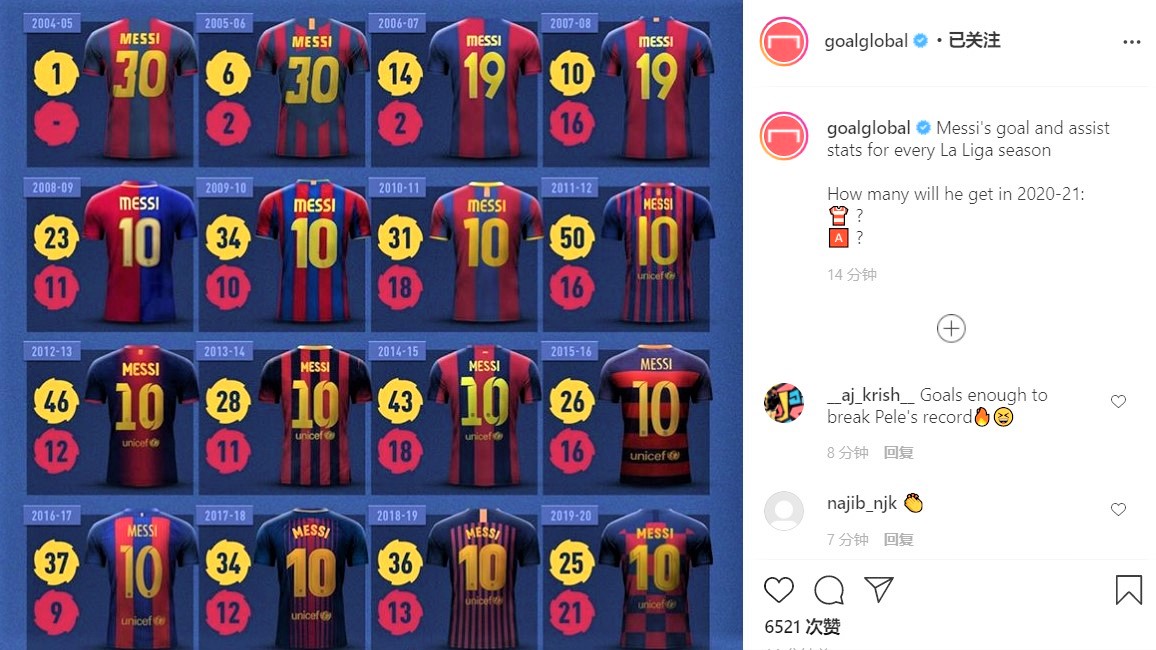Open the comment bubble icon
The width and height of the screenshot is (1156, 650).
coord(829,590)
